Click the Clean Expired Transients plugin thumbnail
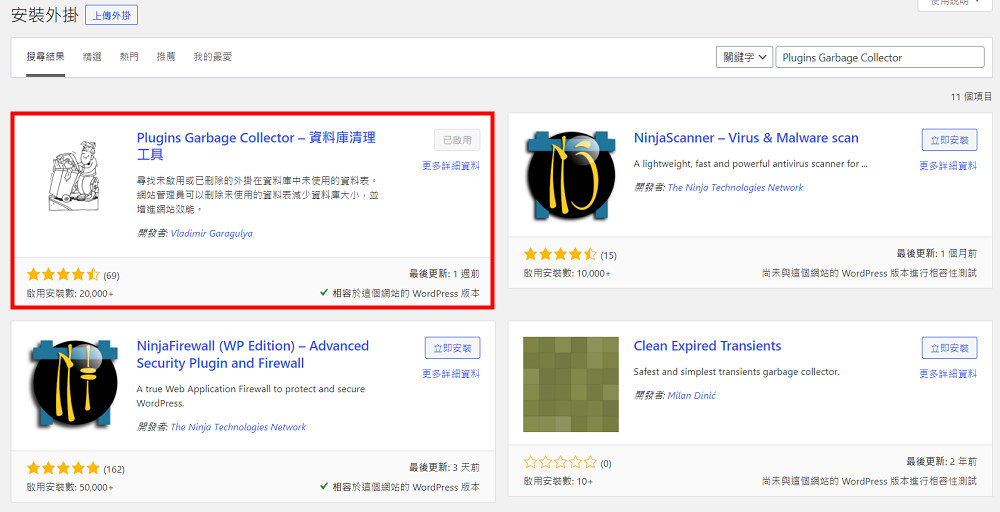Viewport: 1000px width, 512px height. pos(571,384)
